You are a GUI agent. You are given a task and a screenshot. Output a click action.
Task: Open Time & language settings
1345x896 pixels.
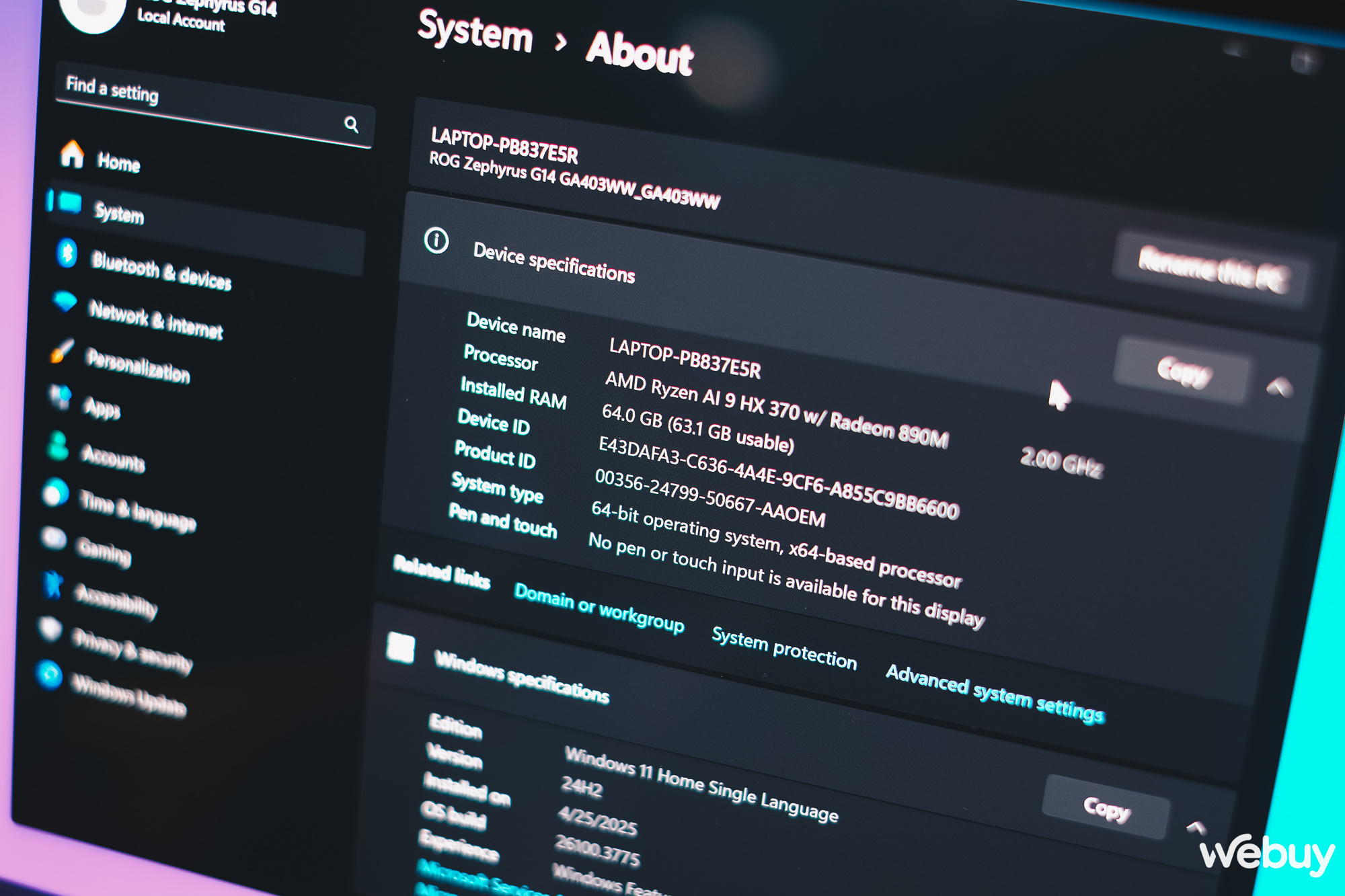pos(137,510)
